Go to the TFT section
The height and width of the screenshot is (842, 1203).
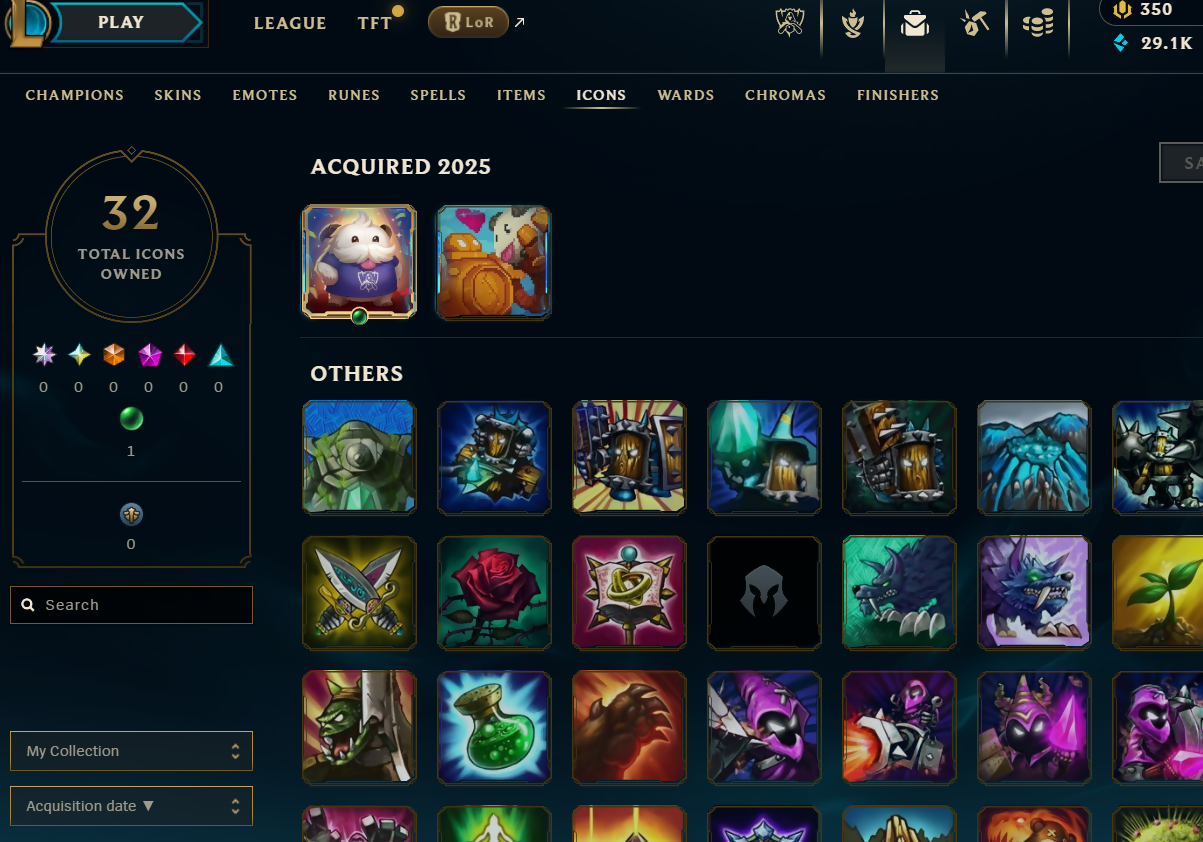click(x=375, y=23)
